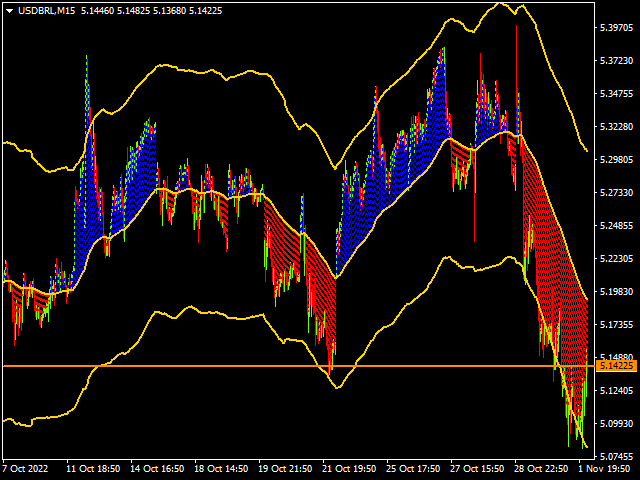This screenshot has width=640, height=480.
Task: Select the 25 Oct 17:50 time label
Action: click(413, 469)
